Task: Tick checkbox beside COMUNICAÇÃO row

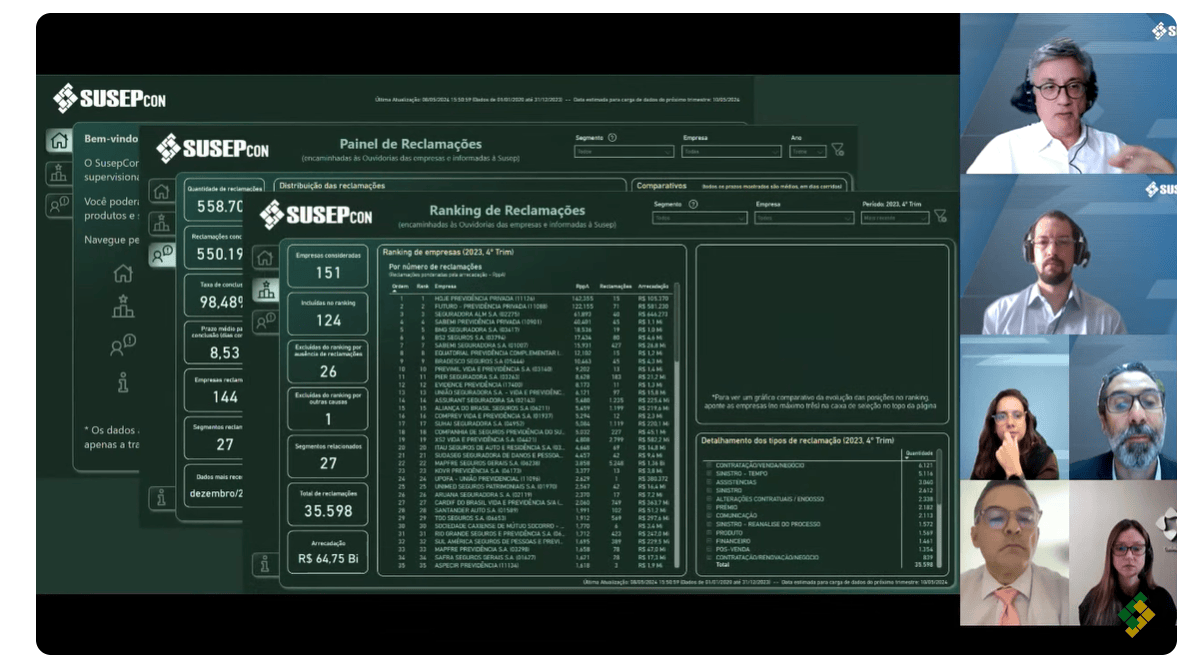Action: click(x=709, y=516)
